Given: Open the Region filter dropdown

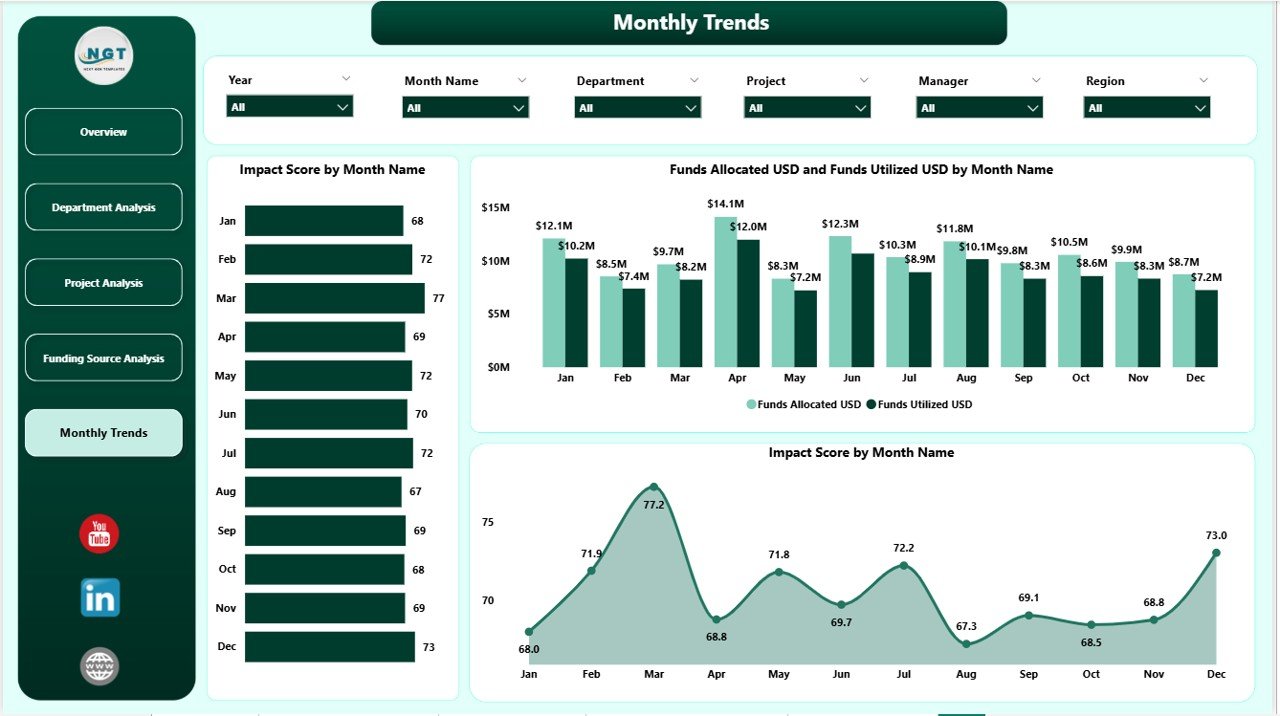Looking at the screenshot, I should coord(1146,107).
